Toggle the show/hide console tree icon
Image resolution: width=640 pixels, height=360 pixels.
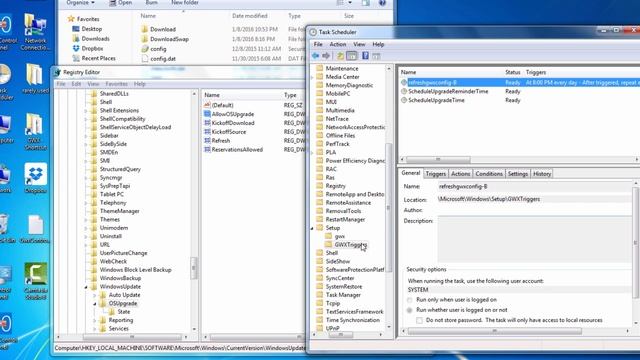[351, 56]
